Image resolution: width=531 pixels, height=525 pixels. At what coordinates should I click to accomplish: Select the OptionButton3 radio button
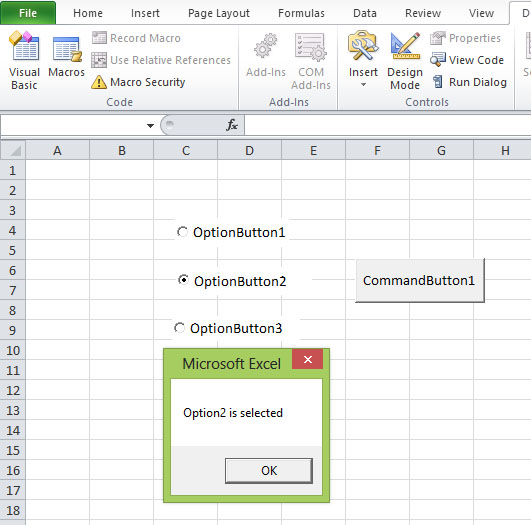179,328
